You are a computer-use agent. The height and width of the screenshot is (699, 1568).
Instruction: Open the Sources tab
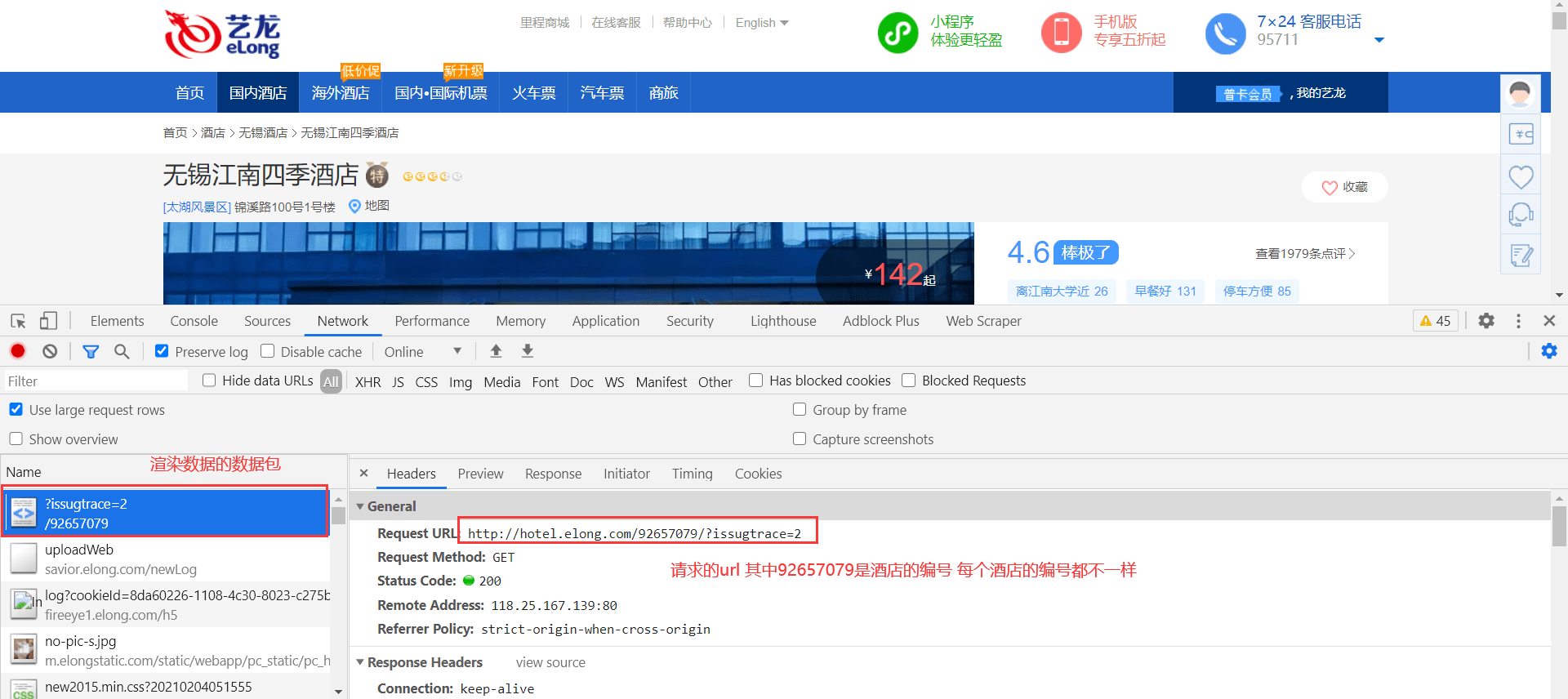pyautogui.click(x=267, y=321)
